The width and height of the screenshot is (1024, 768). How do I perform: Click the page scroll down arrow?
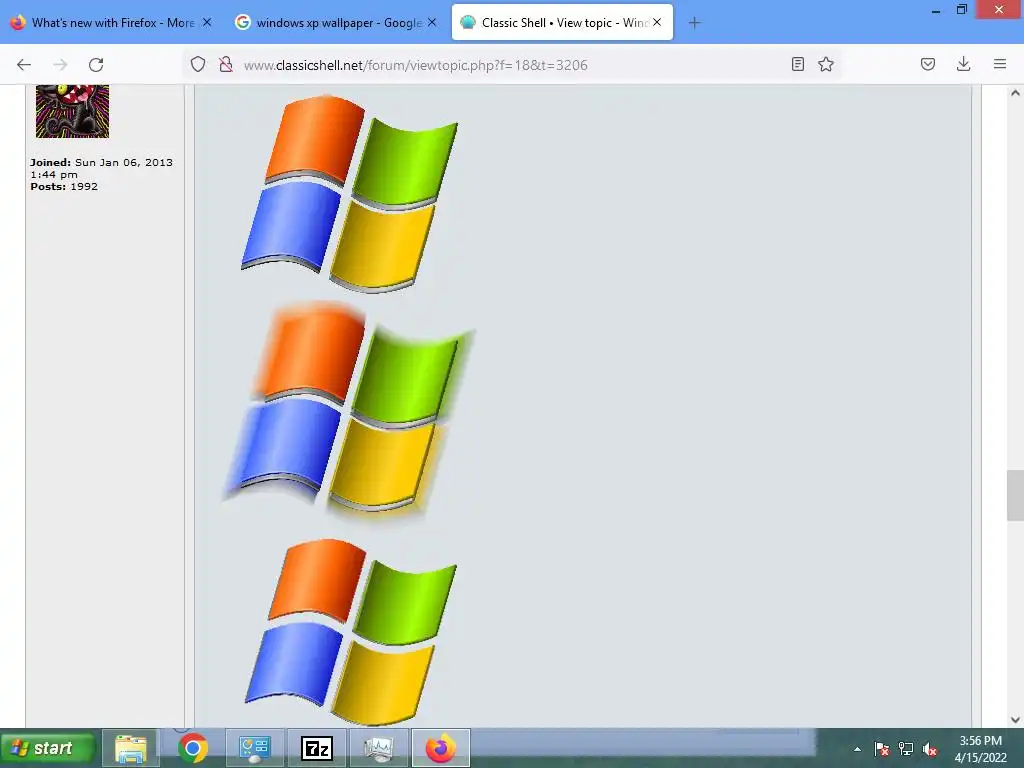pos(1015,720)
